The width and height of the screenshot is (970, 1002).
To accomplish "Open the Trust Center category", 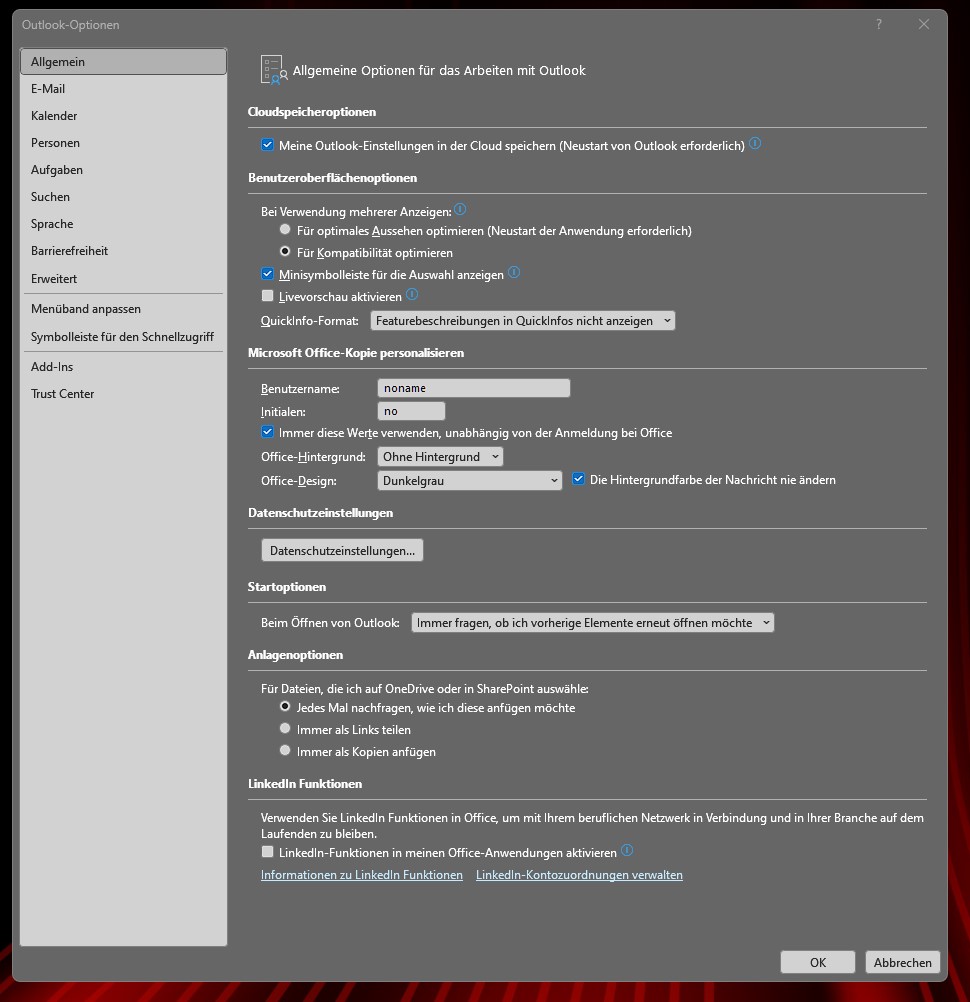I will [x=123, y=394].
